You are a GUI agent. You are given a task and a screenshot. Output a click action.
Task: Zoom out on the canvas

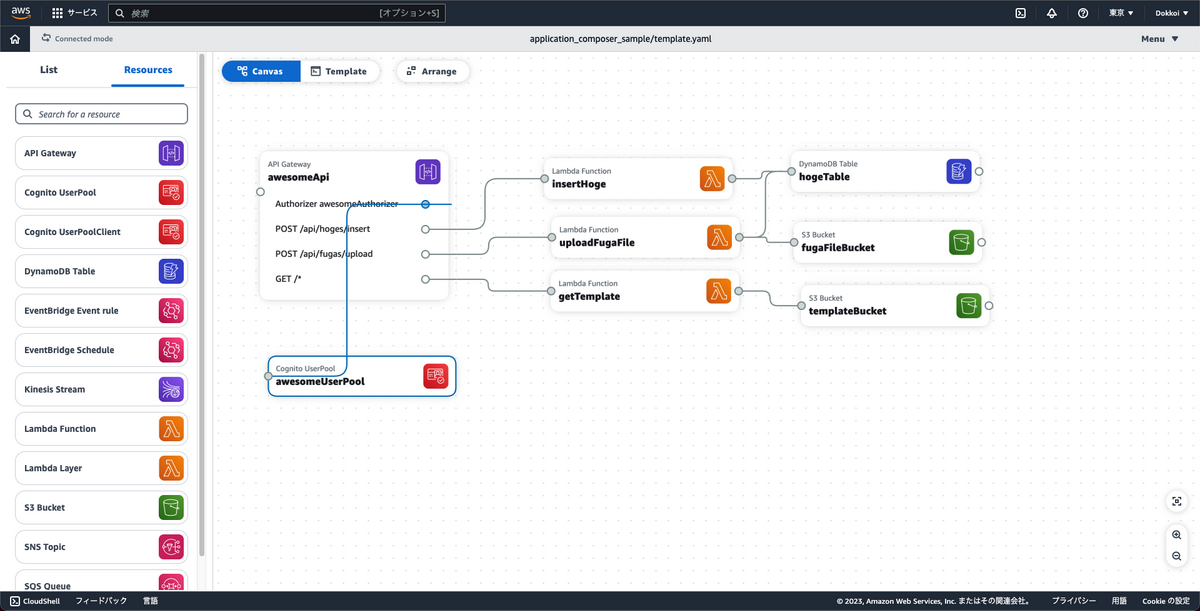(x=1176, y=556)
